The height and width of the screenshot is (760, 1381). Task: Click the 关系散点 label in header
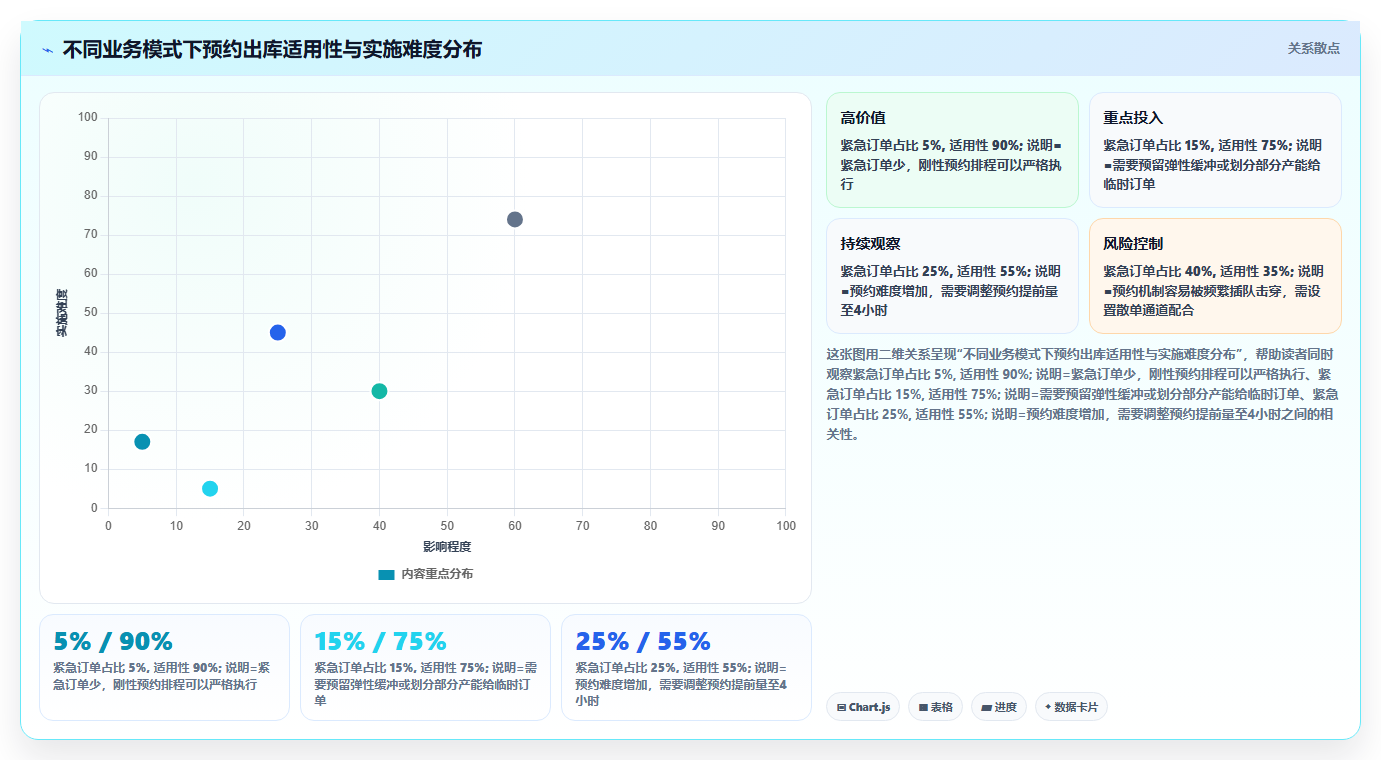pyautogui.click(x=1313, y=48)
